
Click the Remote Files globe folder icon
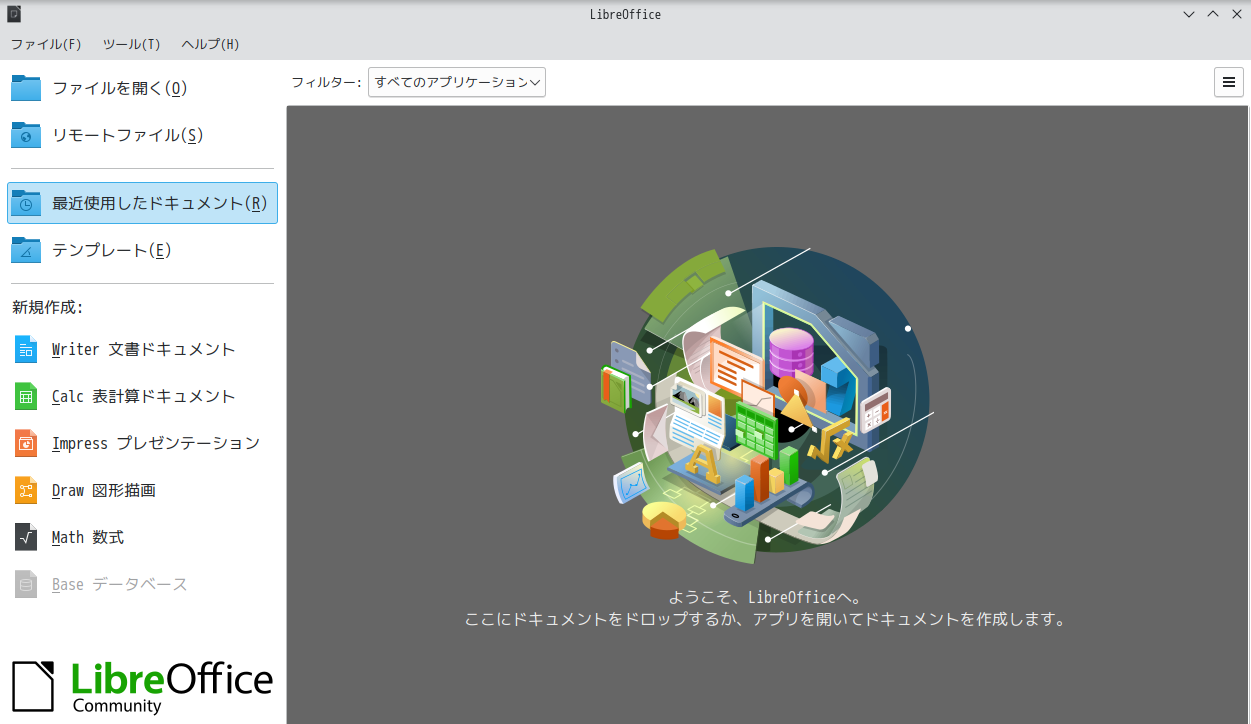[x=26, y=135]
